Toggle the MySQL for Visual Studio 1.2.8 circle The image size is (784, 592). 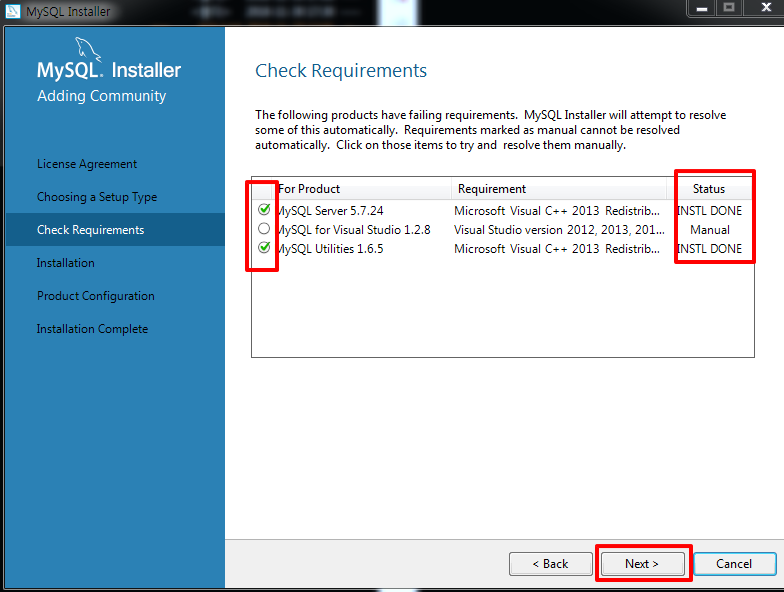tap(264, 228)
